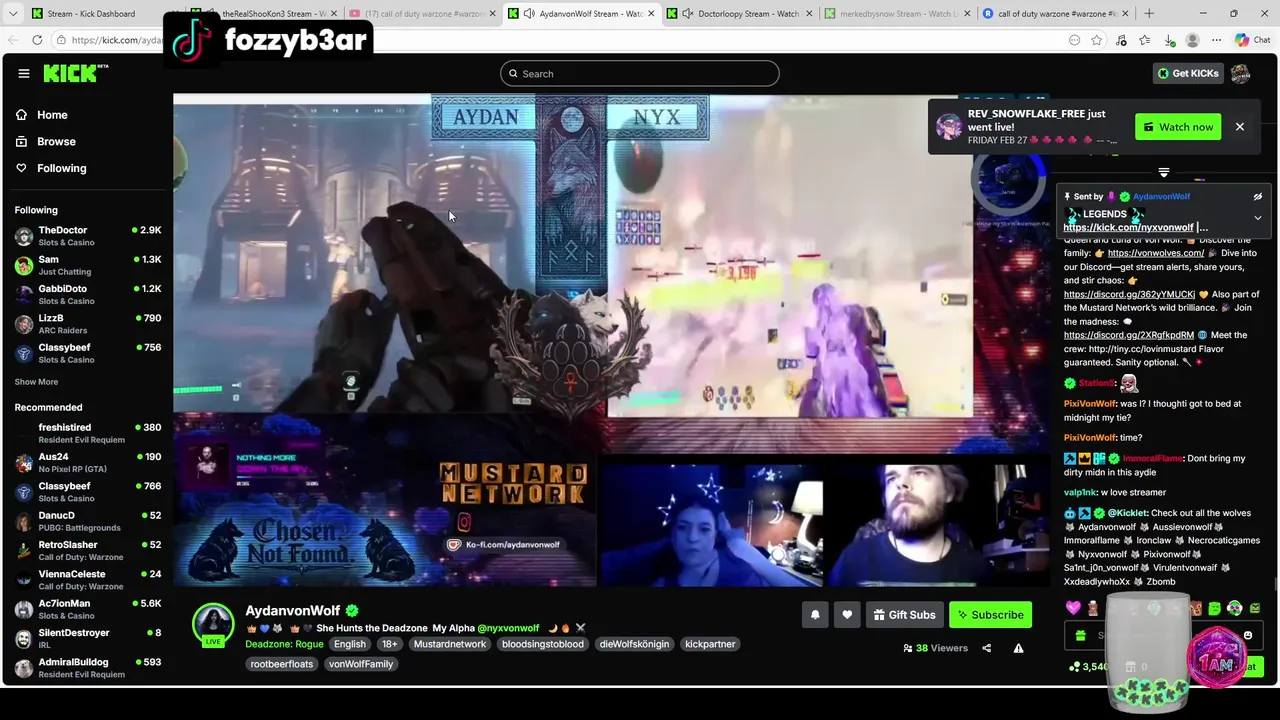Open the 38 Viewers list
Viewport: 1280px width, 720px height.
[x=936, y=648]
